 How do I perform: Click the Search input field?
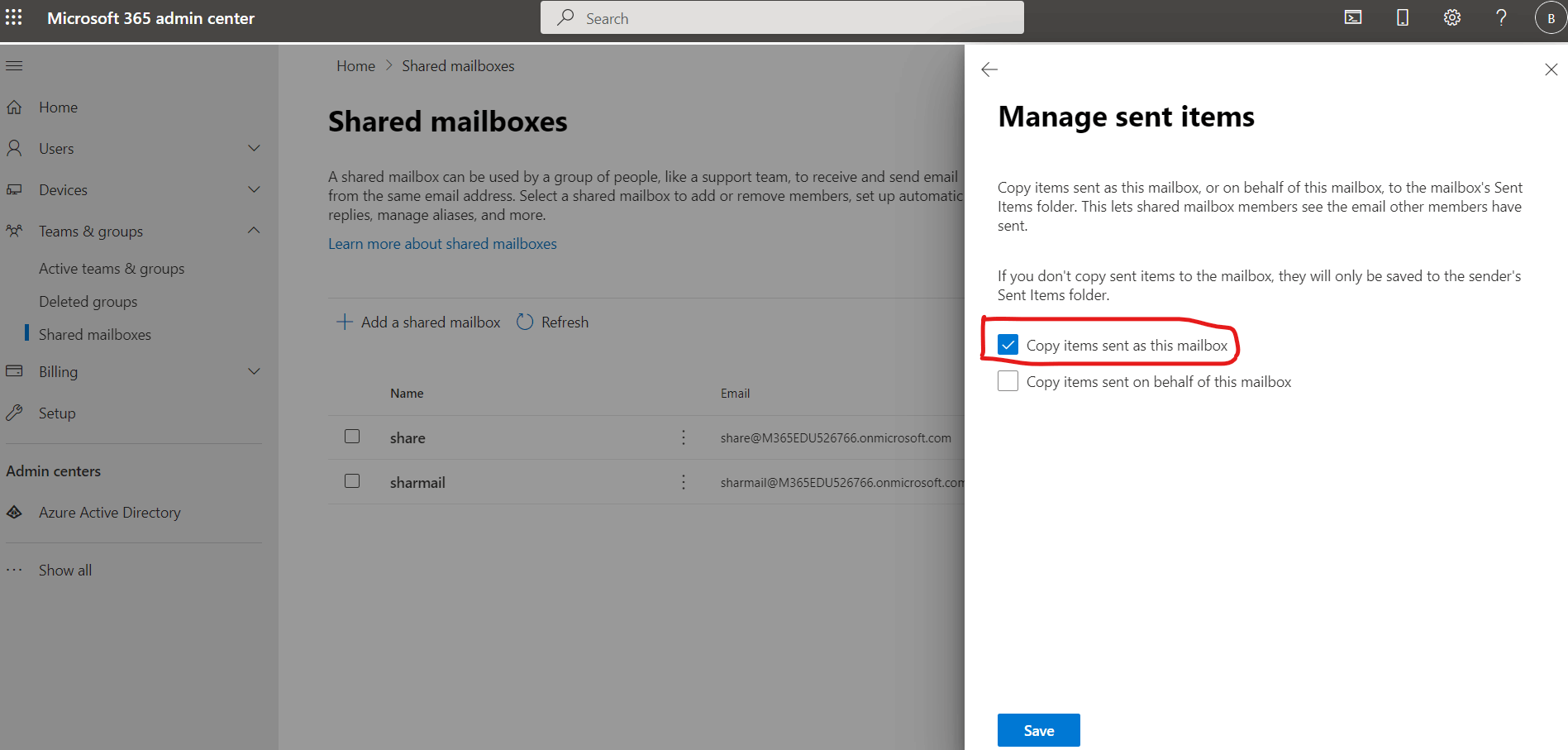coord(782,17)
